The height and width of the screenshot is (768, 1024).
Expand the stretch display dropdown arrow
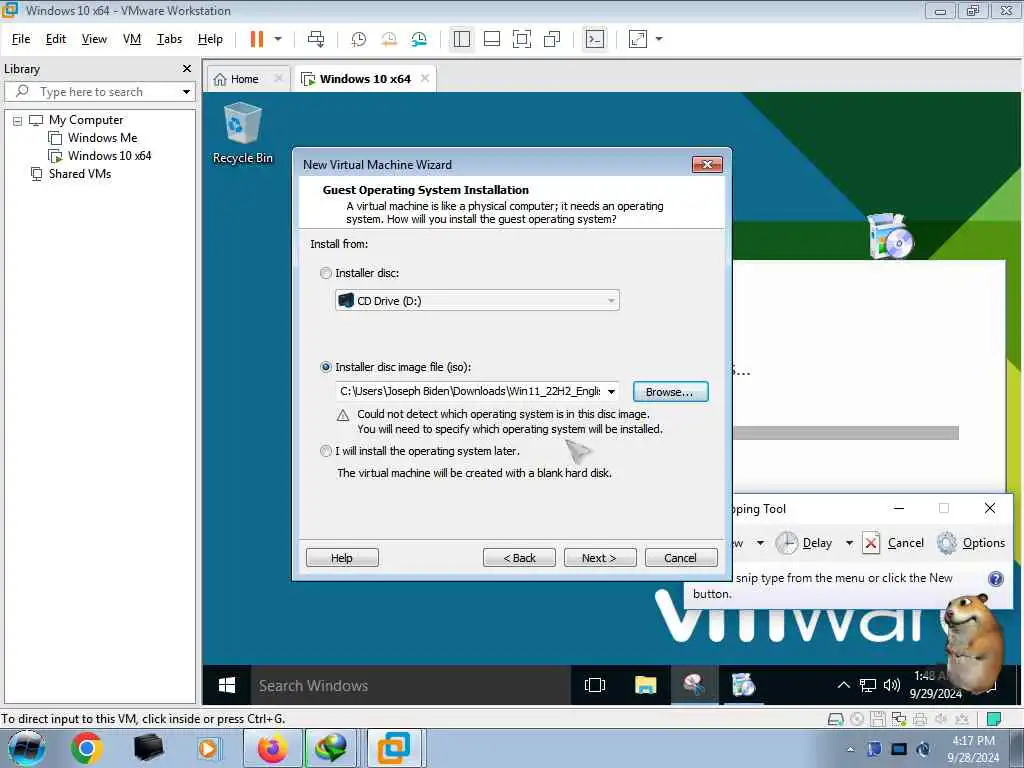pos(659,39)
